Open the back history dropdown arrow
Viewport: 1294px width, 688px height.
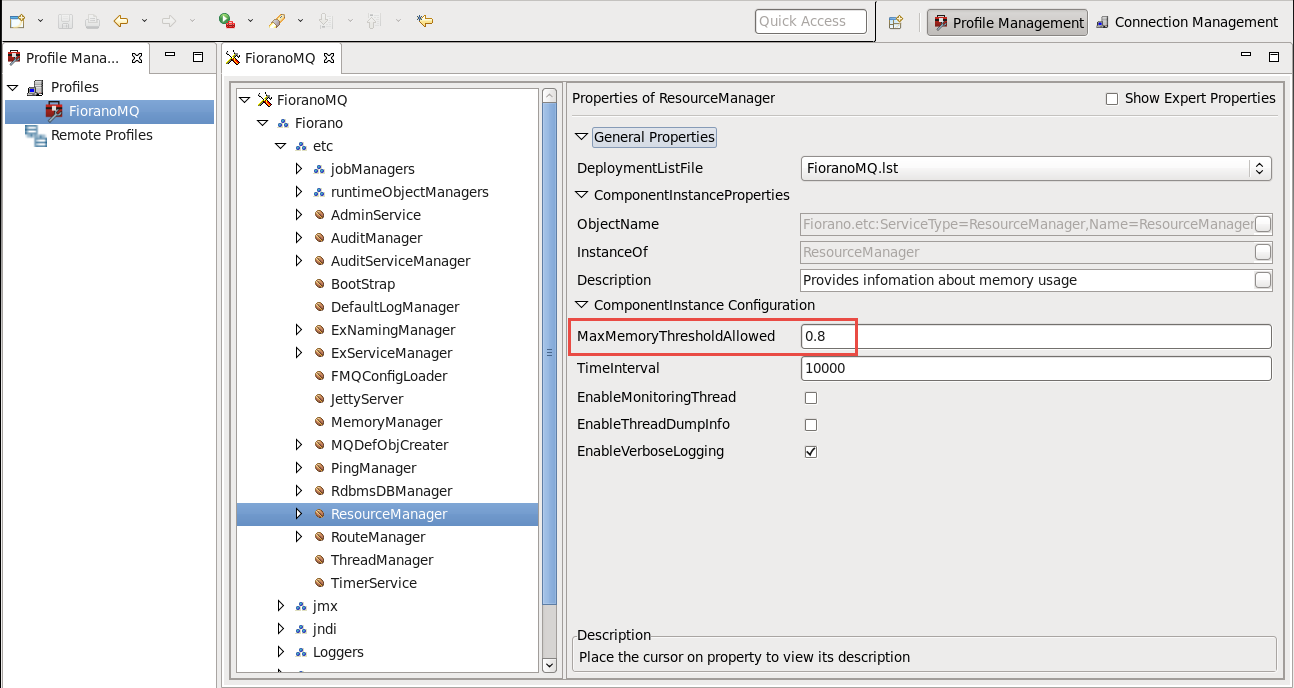[x=145, y=20]
